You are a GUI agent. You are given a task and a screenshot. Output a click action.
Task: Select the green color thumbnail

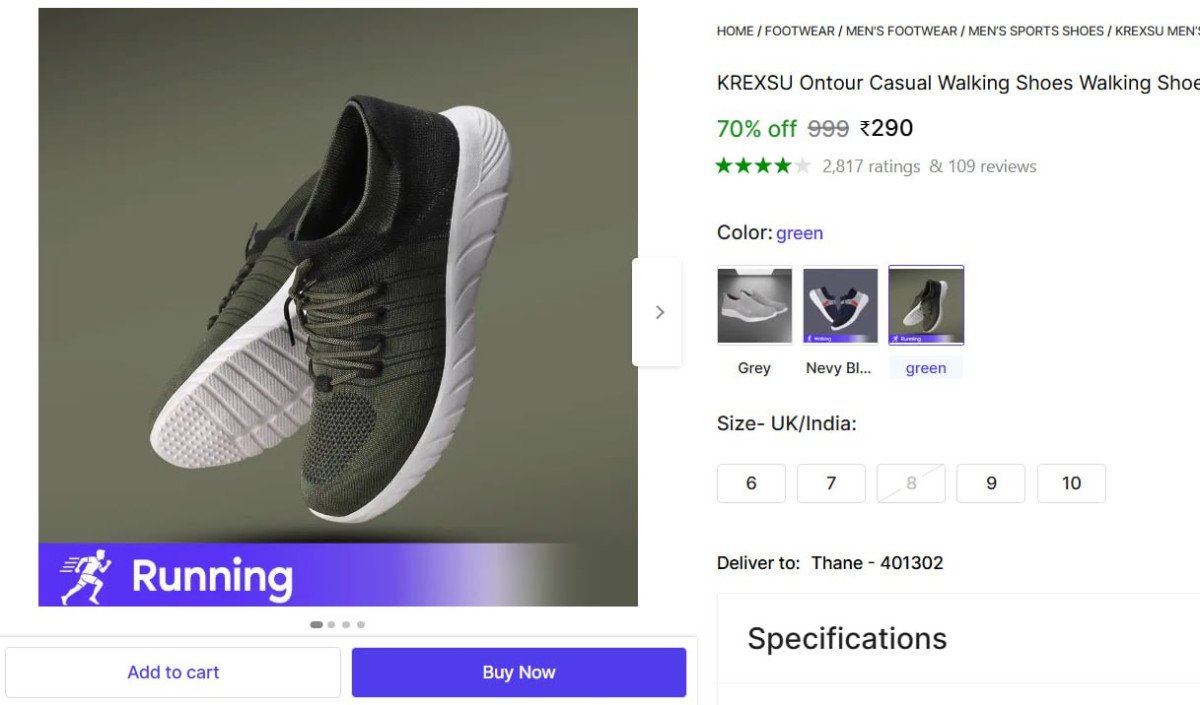[926, 306]
